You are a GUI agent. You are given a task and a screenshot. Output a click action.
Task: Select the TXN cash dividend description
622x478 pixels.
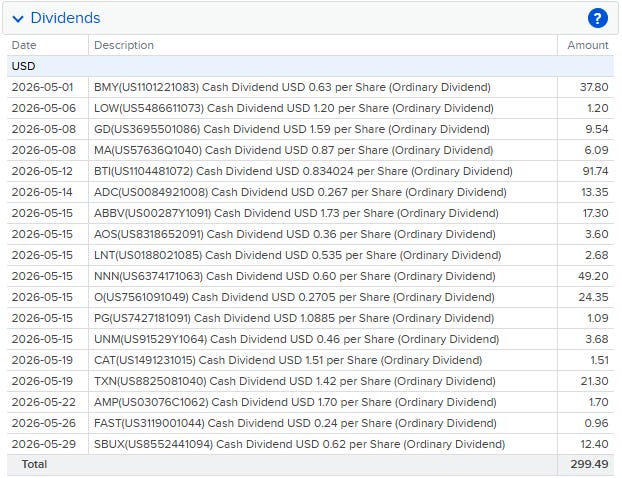pyautogui.click(x=295, y=382)
